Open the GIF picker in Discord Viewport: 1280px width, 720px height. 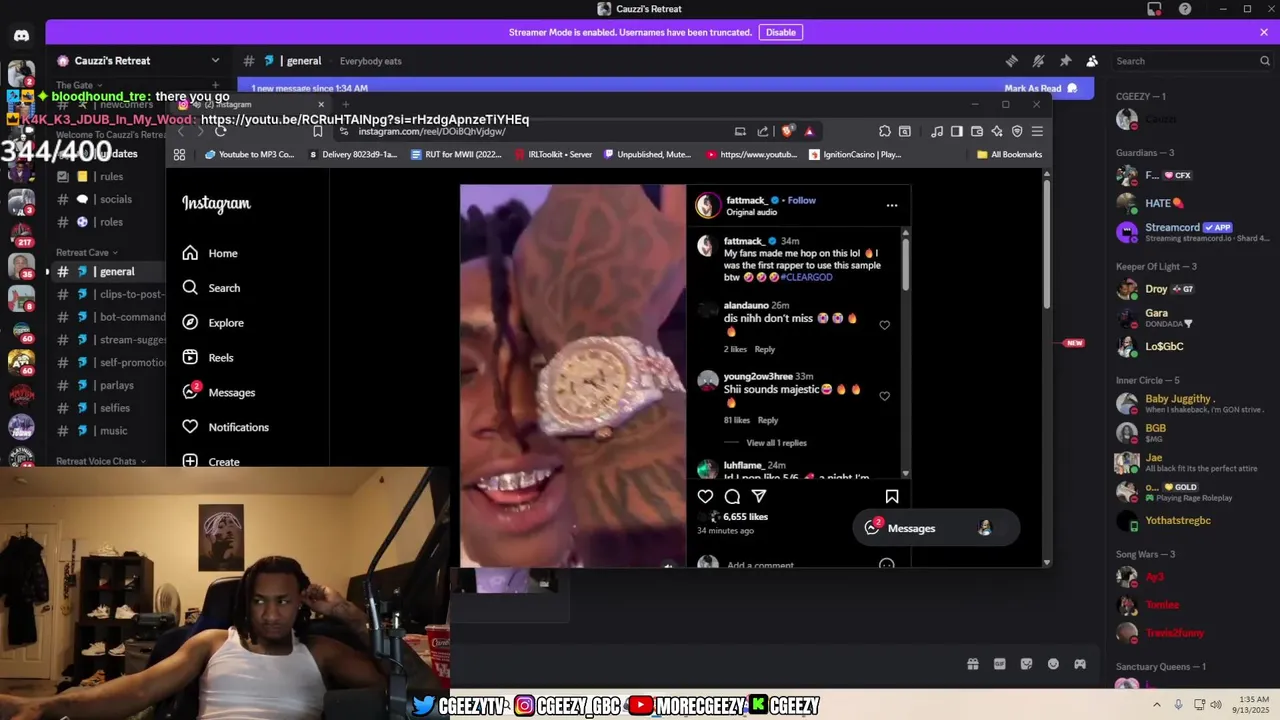pyautogui.click(x=999, y=664)
